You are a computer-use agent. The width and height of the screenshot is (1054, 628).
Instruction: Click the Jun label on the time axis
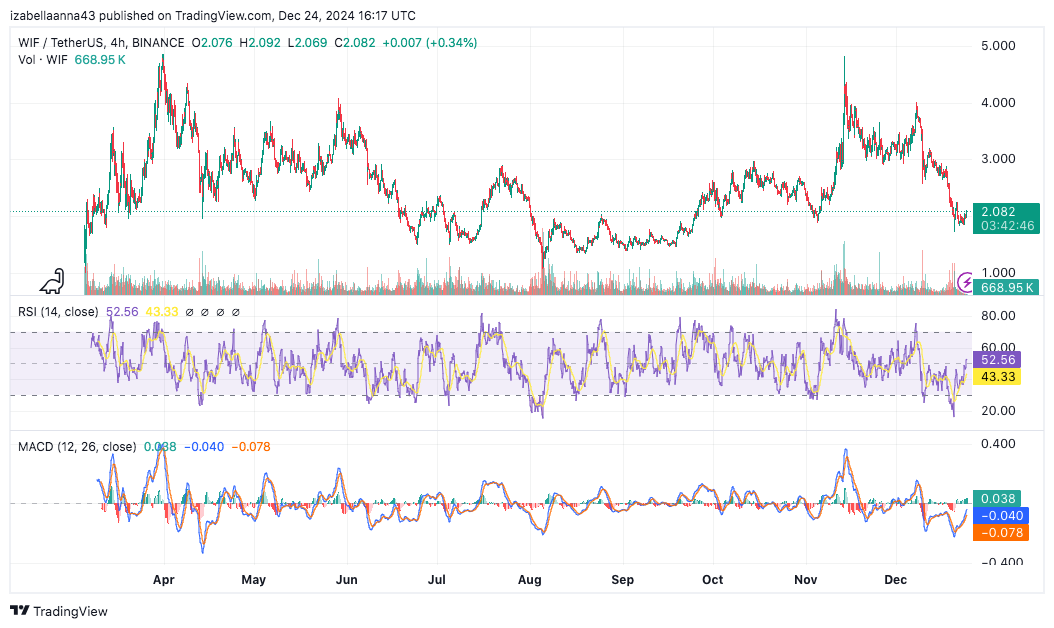[x=346, y=580]
